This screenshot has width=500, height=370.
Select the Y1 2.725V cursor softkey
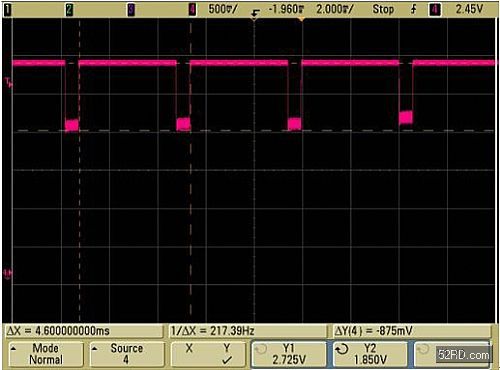pos(289,354)
